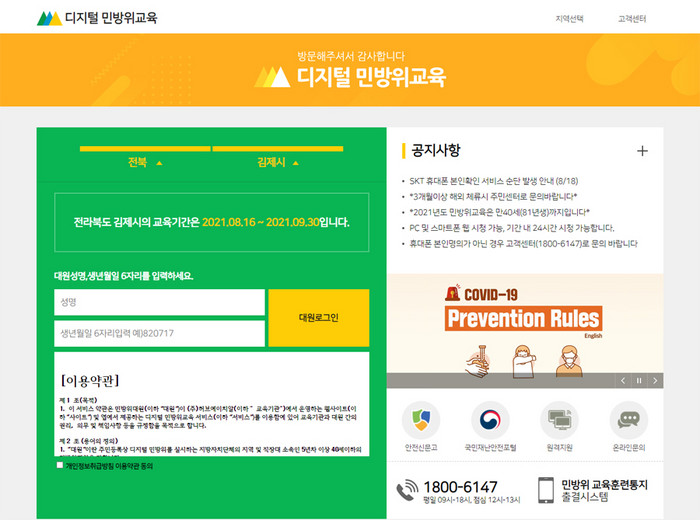700x520 pixels.
Task: Expand the 김제시 city dropdown
Action: pos(277,162)
